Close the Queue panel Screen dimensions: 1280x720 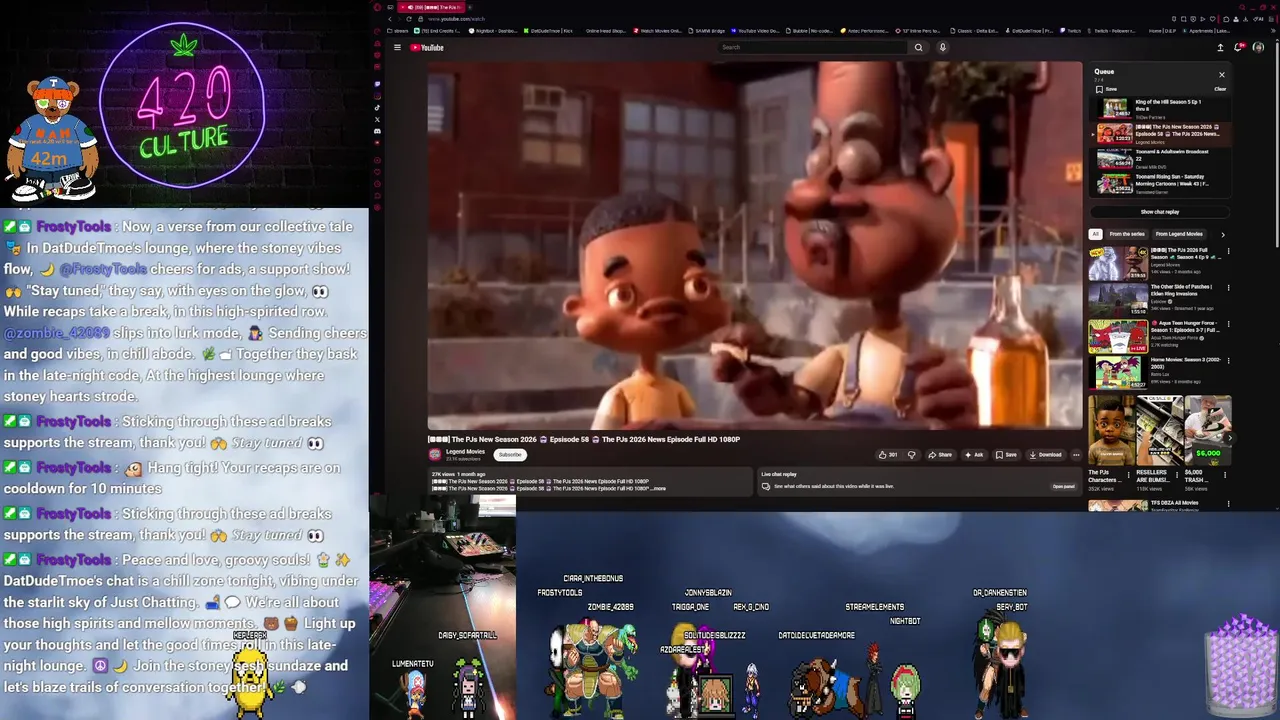(x=1221, y=74)
